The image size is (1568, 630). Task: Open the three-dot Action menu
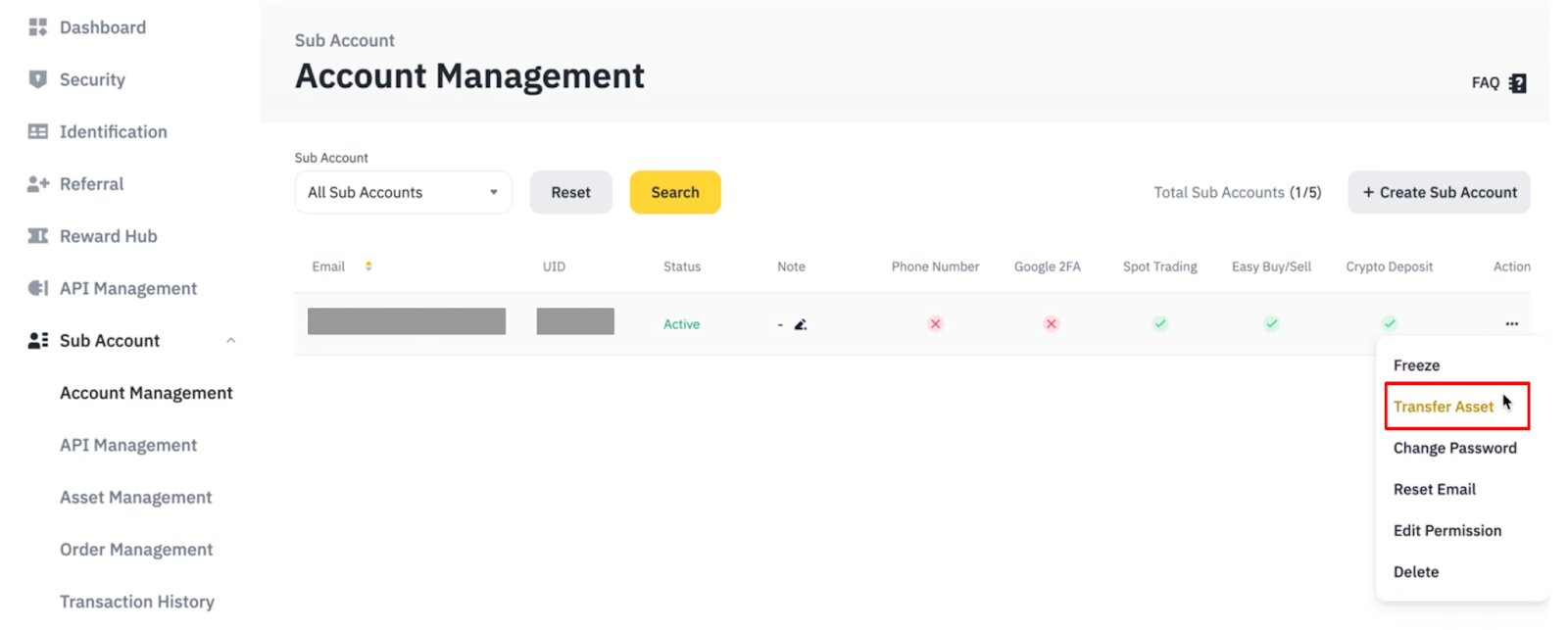coord(1511,324)
